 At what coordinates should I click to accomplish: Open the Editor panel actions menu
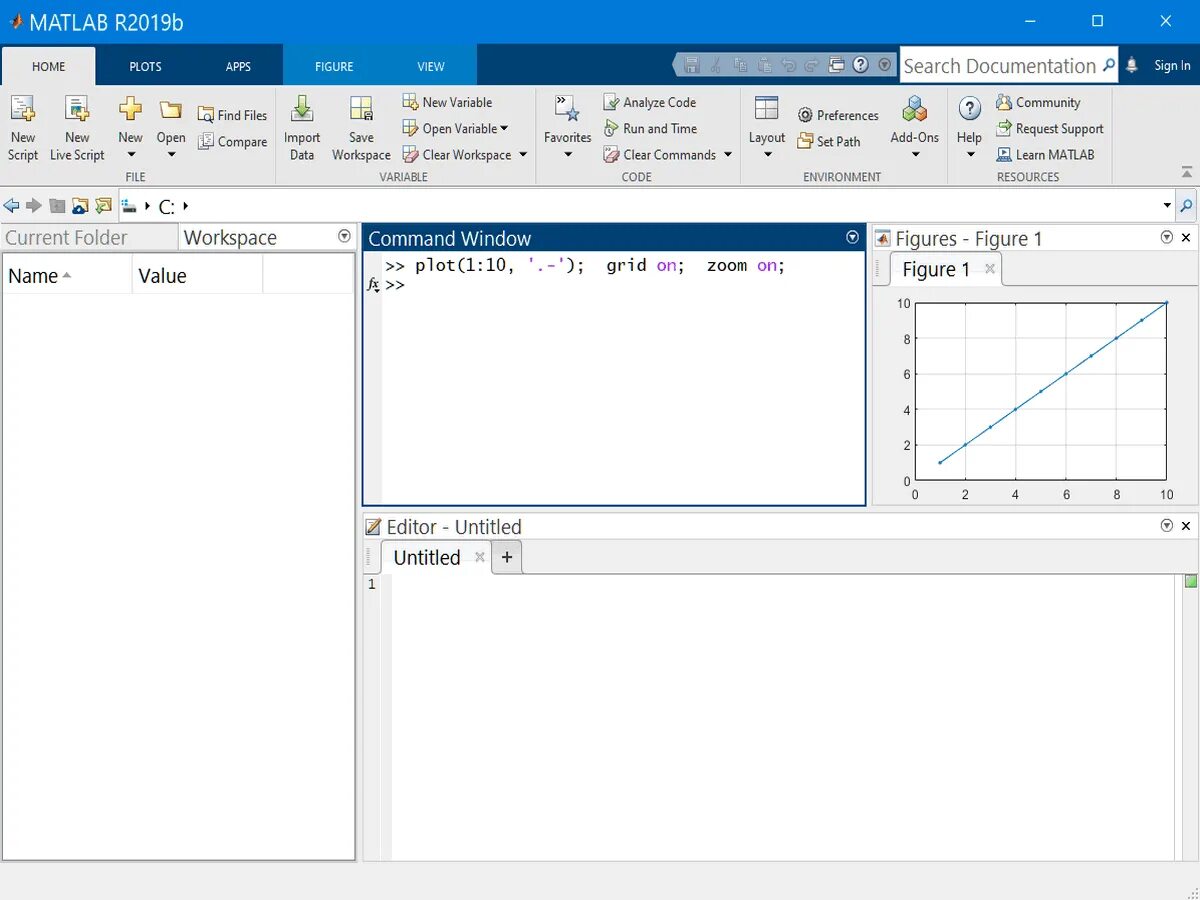pos(1167,525)
